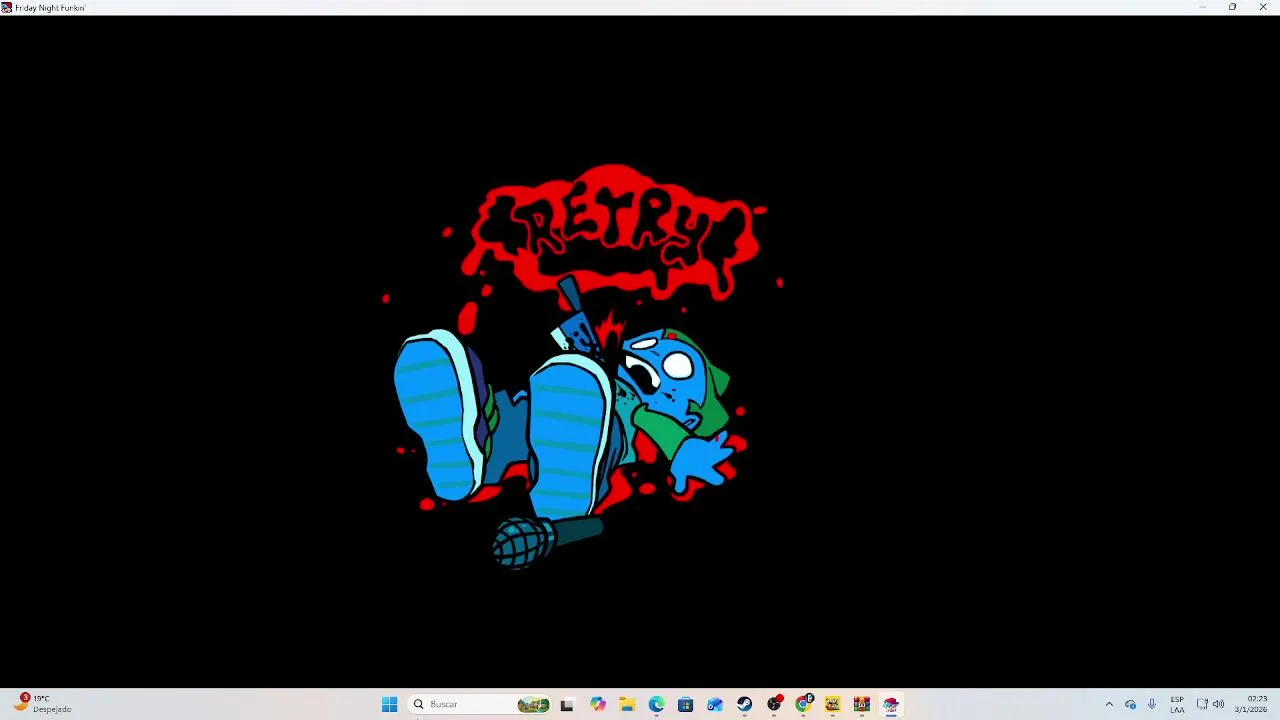Minimize the Friday Night Funkin' window
The width and height of the screenshot is (1280, 720).
click(x=1202, y=7)
